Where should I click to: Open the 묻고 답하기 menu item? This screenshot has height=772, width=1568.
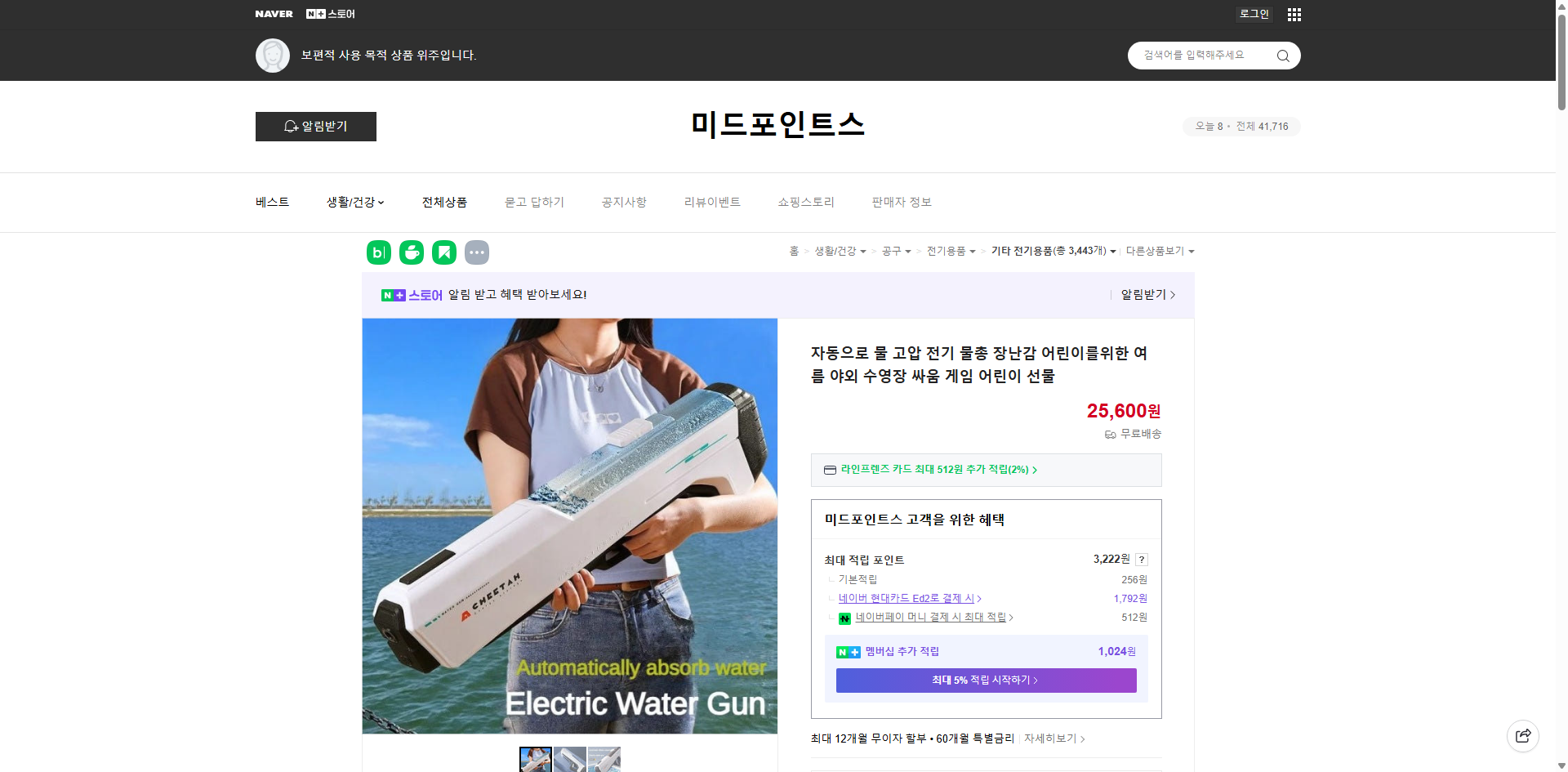[535, 202]
